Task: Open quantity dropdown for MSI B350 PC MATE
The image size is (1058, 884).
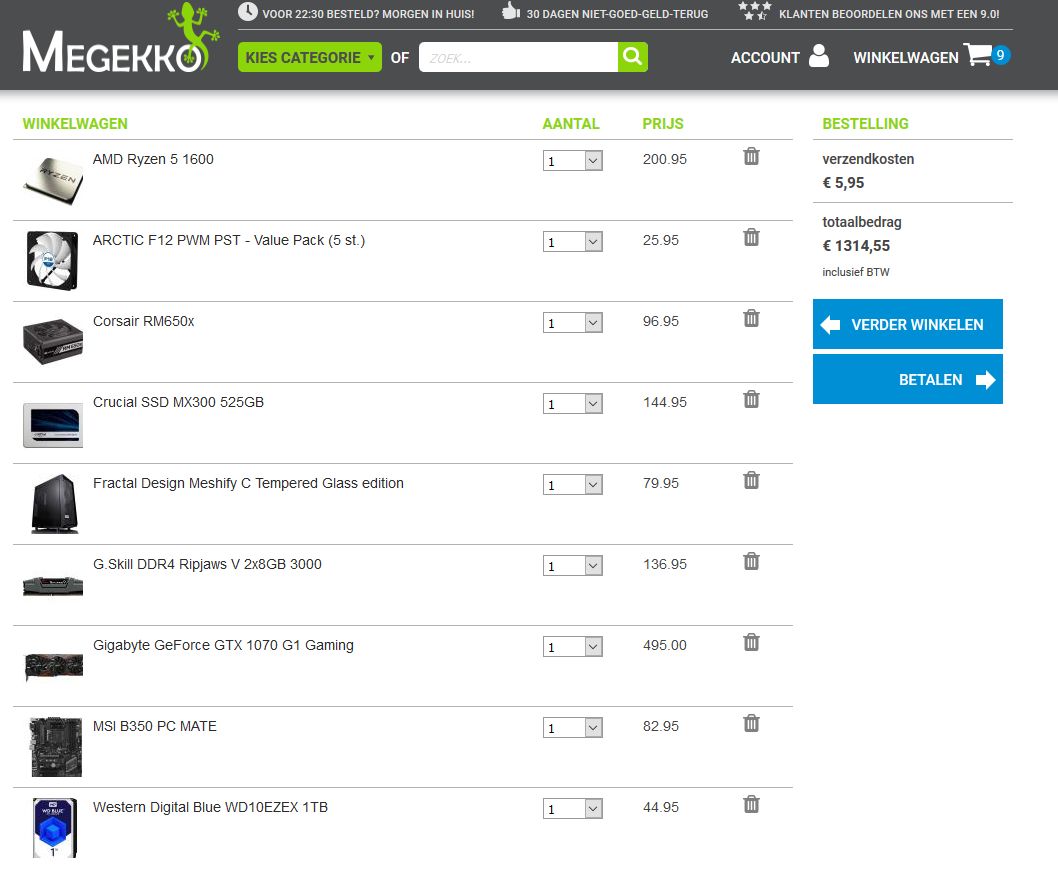Action: coord(572,727)
